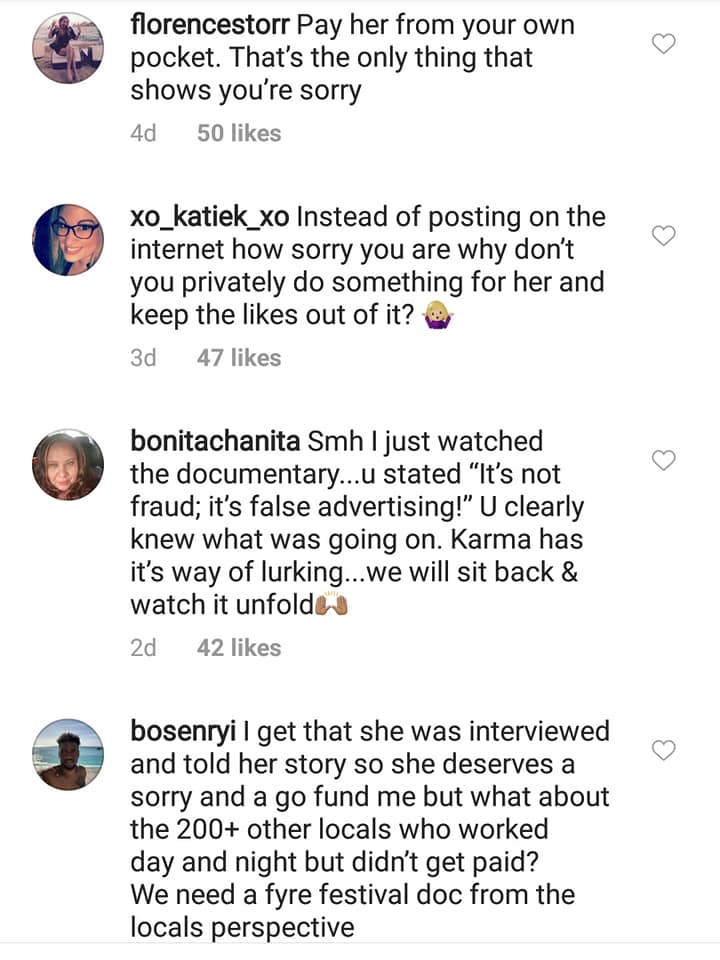This screenshot has width=720, height=960.
Task: Show the 47 likes list
Action: point(239,357)
